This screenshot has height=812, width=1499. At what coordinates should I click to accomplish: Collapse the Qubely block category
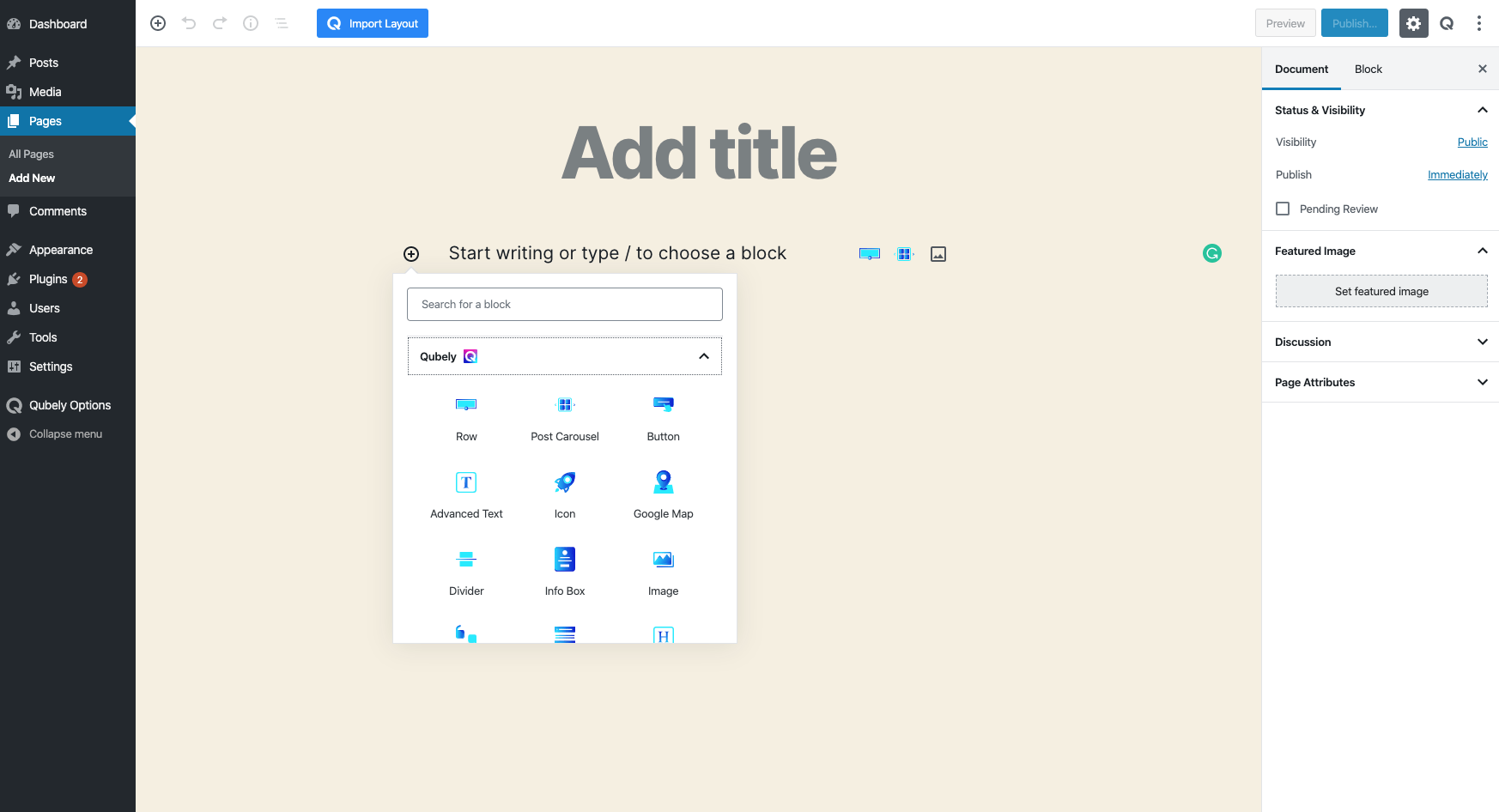pyautogui.click(x=703, y=356)
